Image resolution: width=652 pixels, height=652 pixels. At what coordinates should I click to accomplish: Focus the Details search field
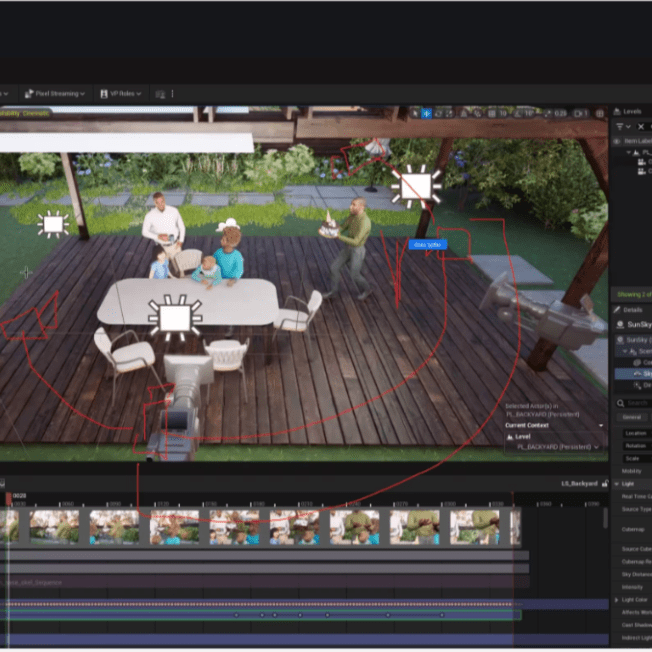click(634, 403)
